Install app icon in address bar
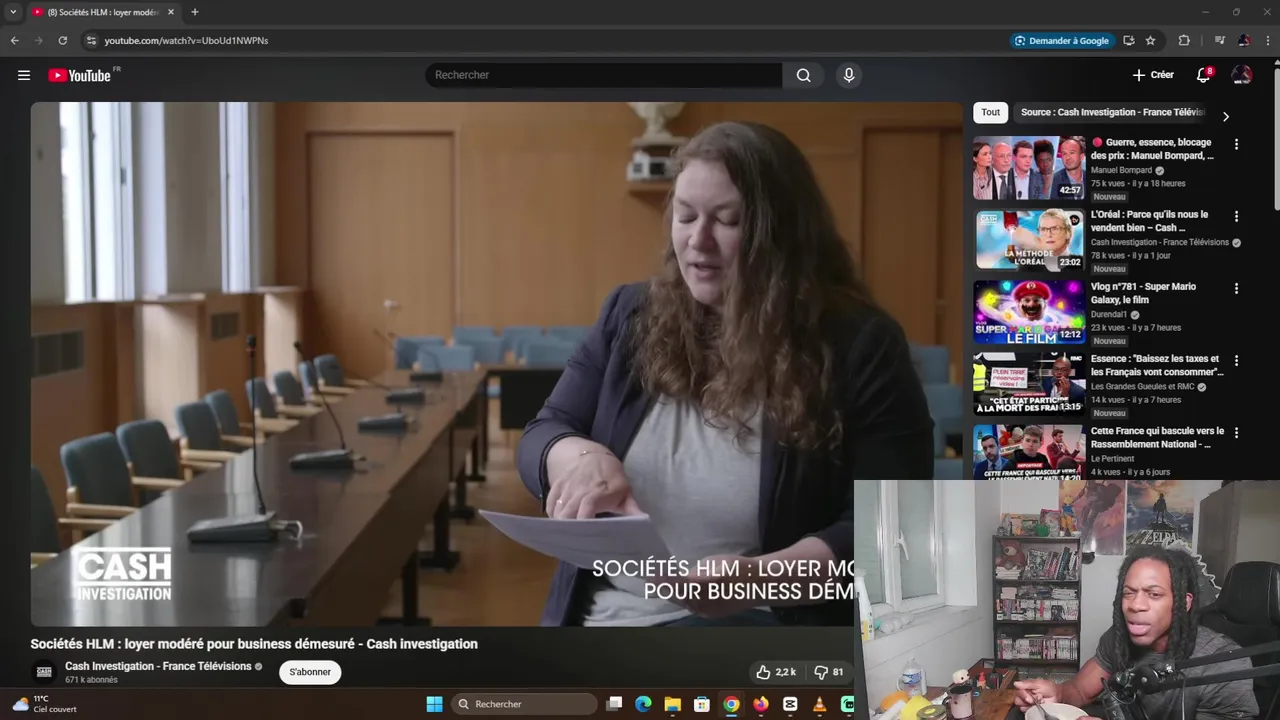 pyautogui.click(x=1129, y=40)
